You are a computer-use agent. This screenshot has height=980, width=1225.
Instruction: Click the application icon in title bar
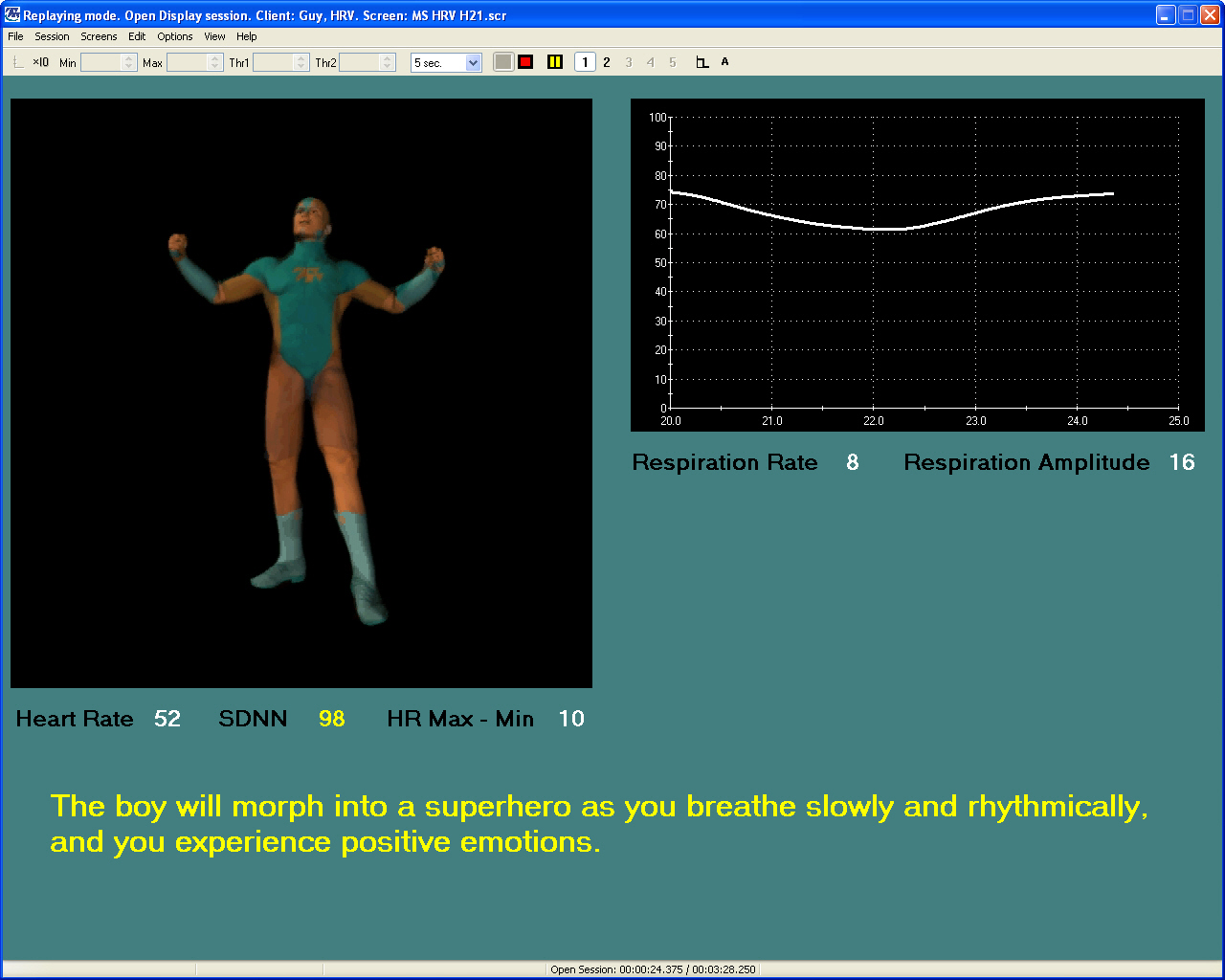(12, 15)
